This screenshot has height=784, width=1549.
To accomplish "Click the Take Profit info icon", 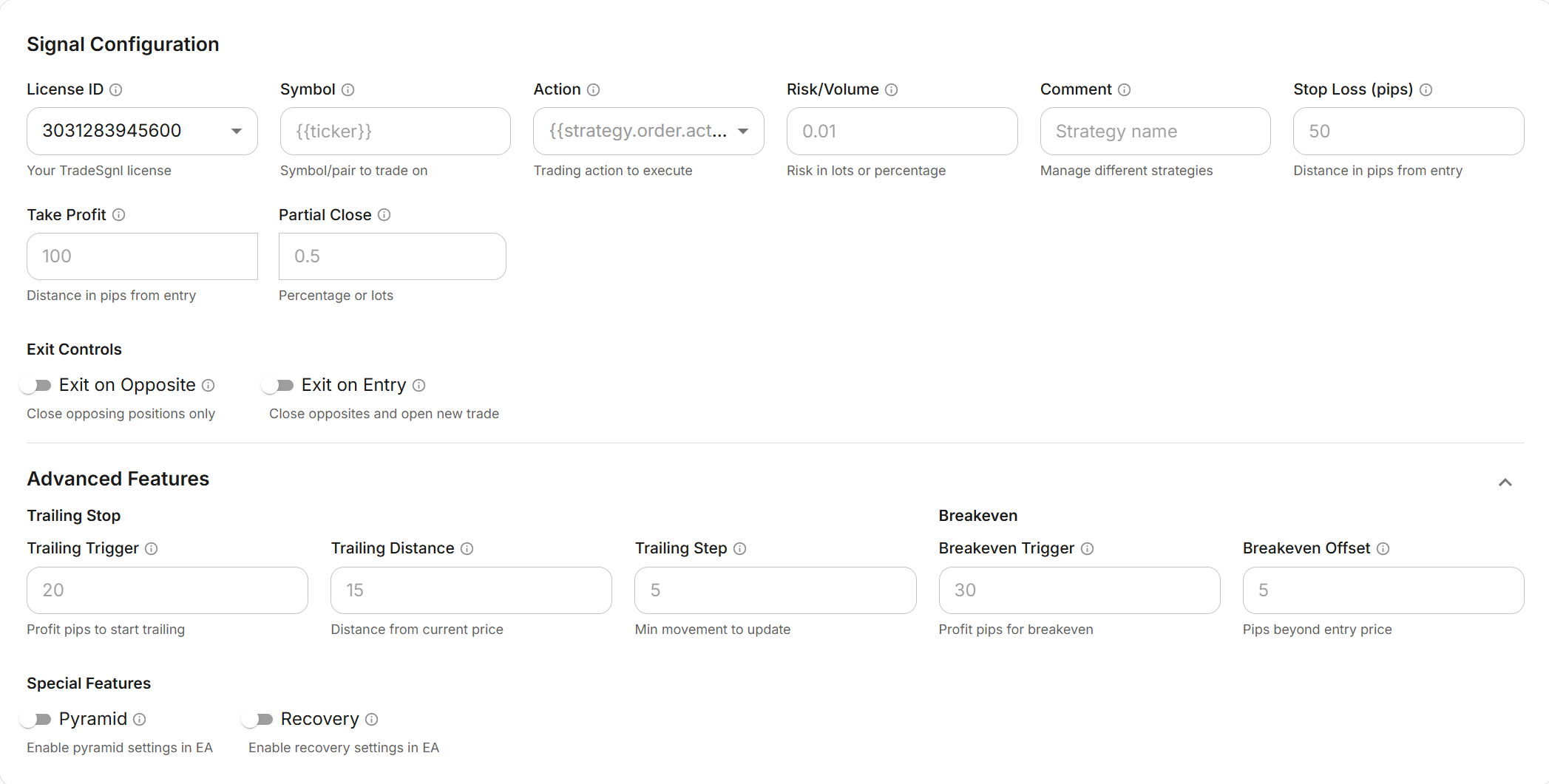I will [119, 215].
